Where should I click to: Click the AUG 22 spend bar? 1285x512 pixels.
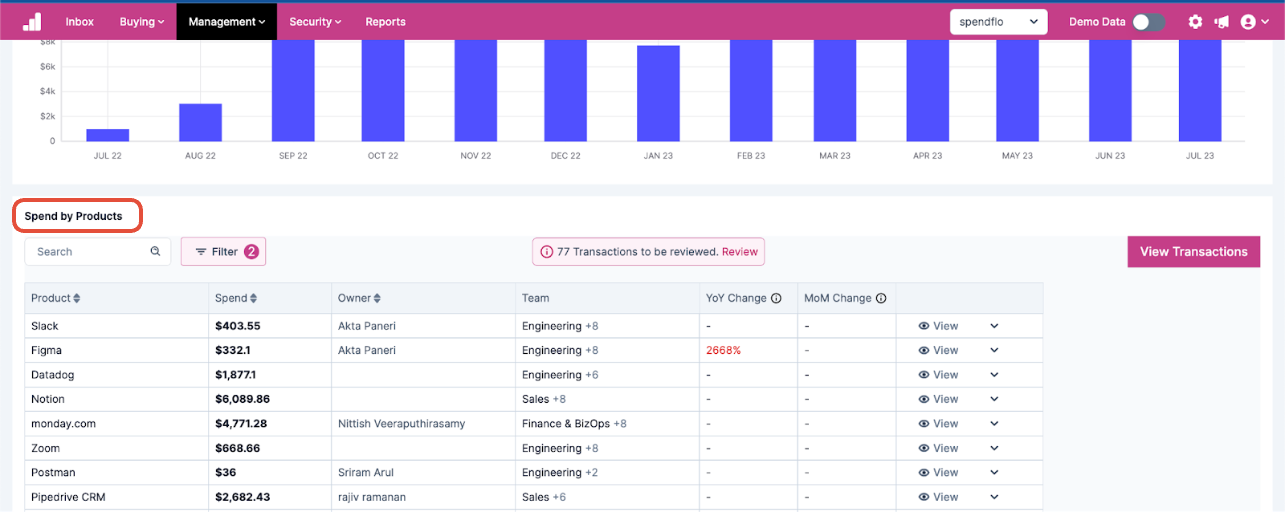click(x=200, y=122)
